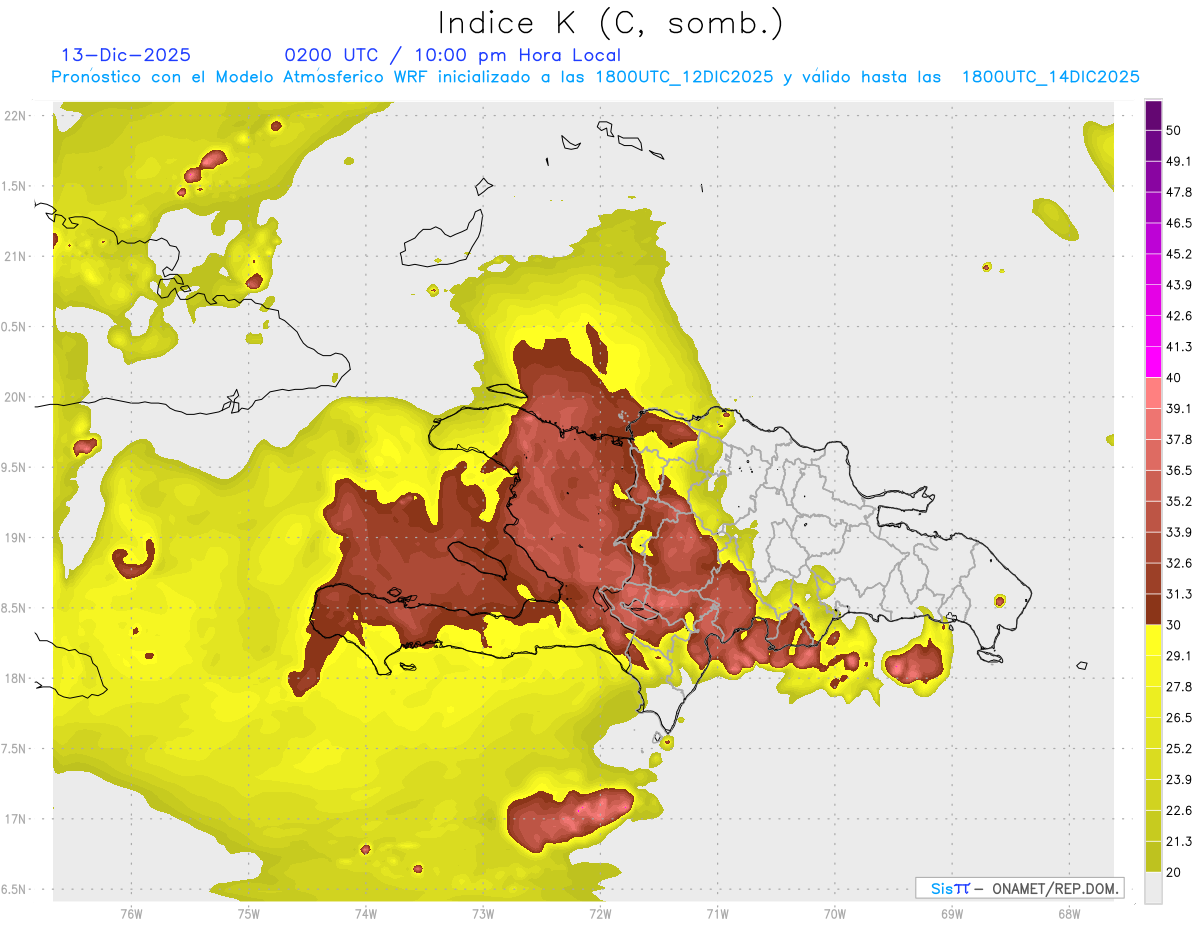This screenshot has width=1200, height=927.
Task: Click the '18N' latitude label
Action: [x=15, y=679]
